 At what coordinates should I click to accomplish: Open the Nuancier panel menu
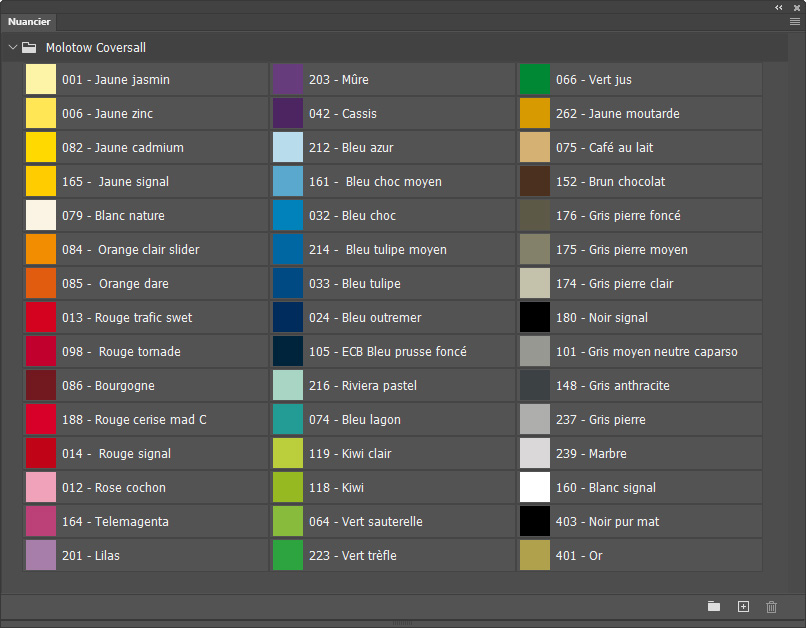pos(794,22)
